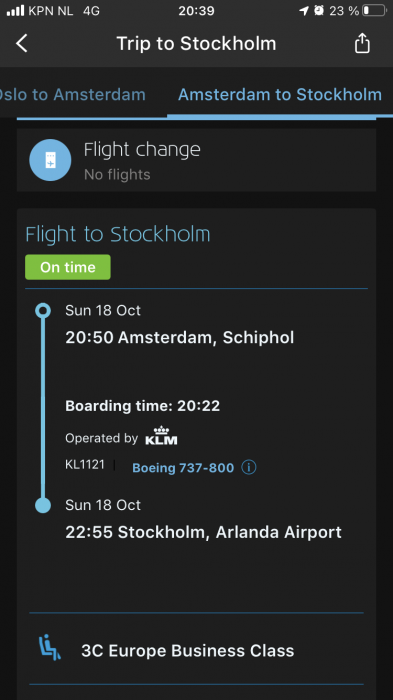Image resolution: width=393 pixels, height=700 pixels.
Task: Tap the alarm clock status icon
Action: tap(319, 10)
